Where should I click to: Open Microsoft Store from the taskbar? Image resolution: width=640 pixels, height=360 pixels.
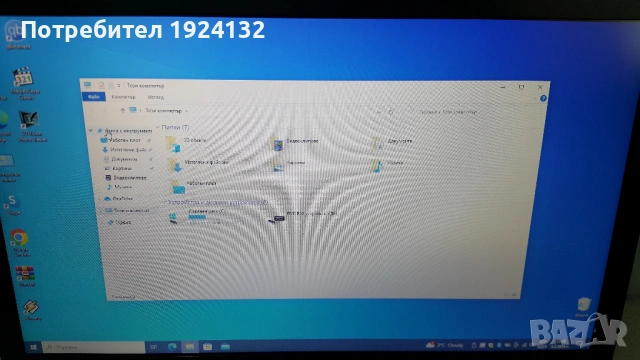pos(207,347)
